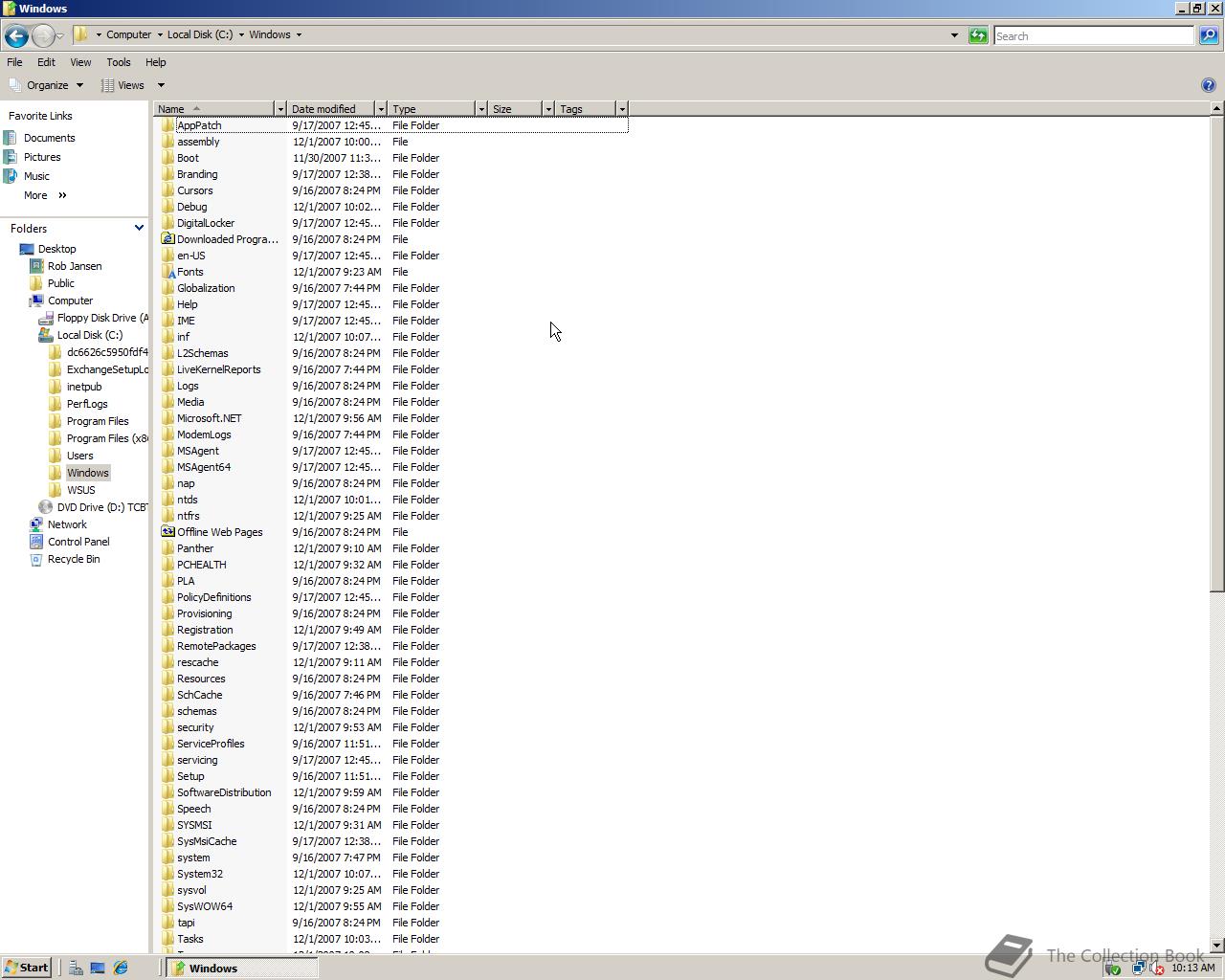The image size is (1225, 980).
Task: Click into the Search input box
Action: click(x=1094, y=35)
